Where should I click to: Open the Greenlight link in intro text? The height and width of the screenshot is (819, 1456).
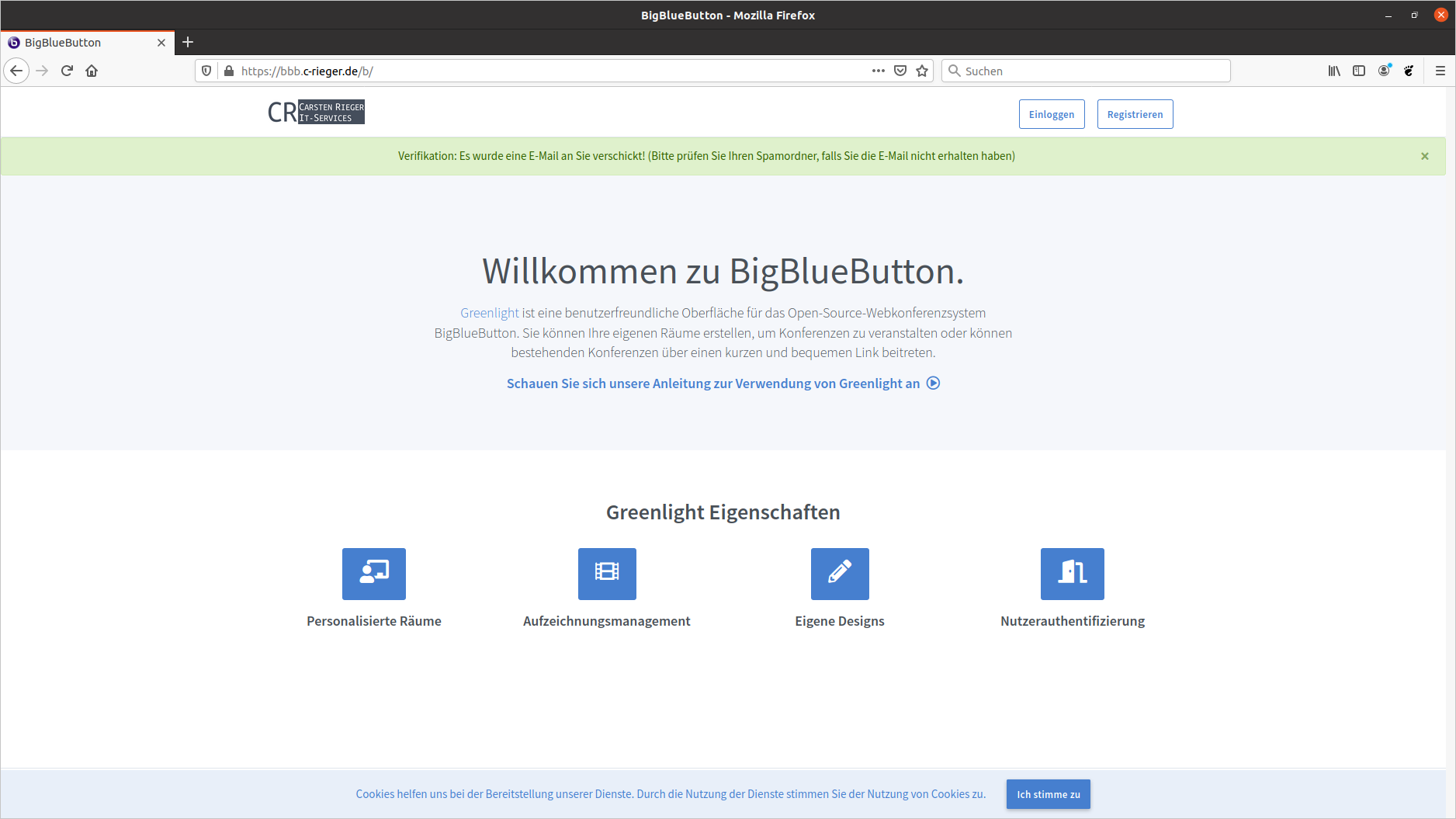point(490,313)
